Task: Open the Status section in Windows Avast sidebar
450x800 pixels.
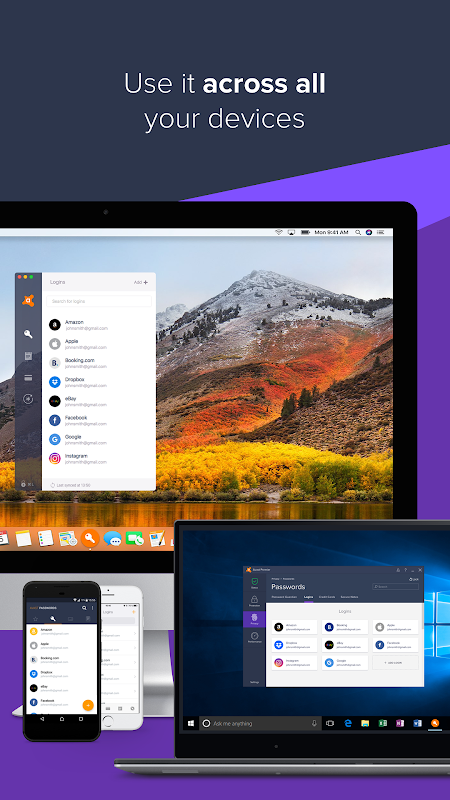Action: point(254,583)
